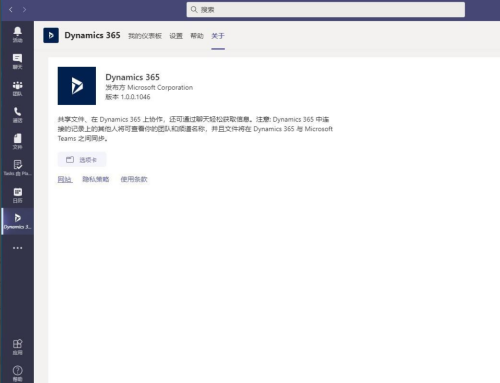500x383 pixels.
Task: Switch to the 设置 tab
Action: coord(176,36)
